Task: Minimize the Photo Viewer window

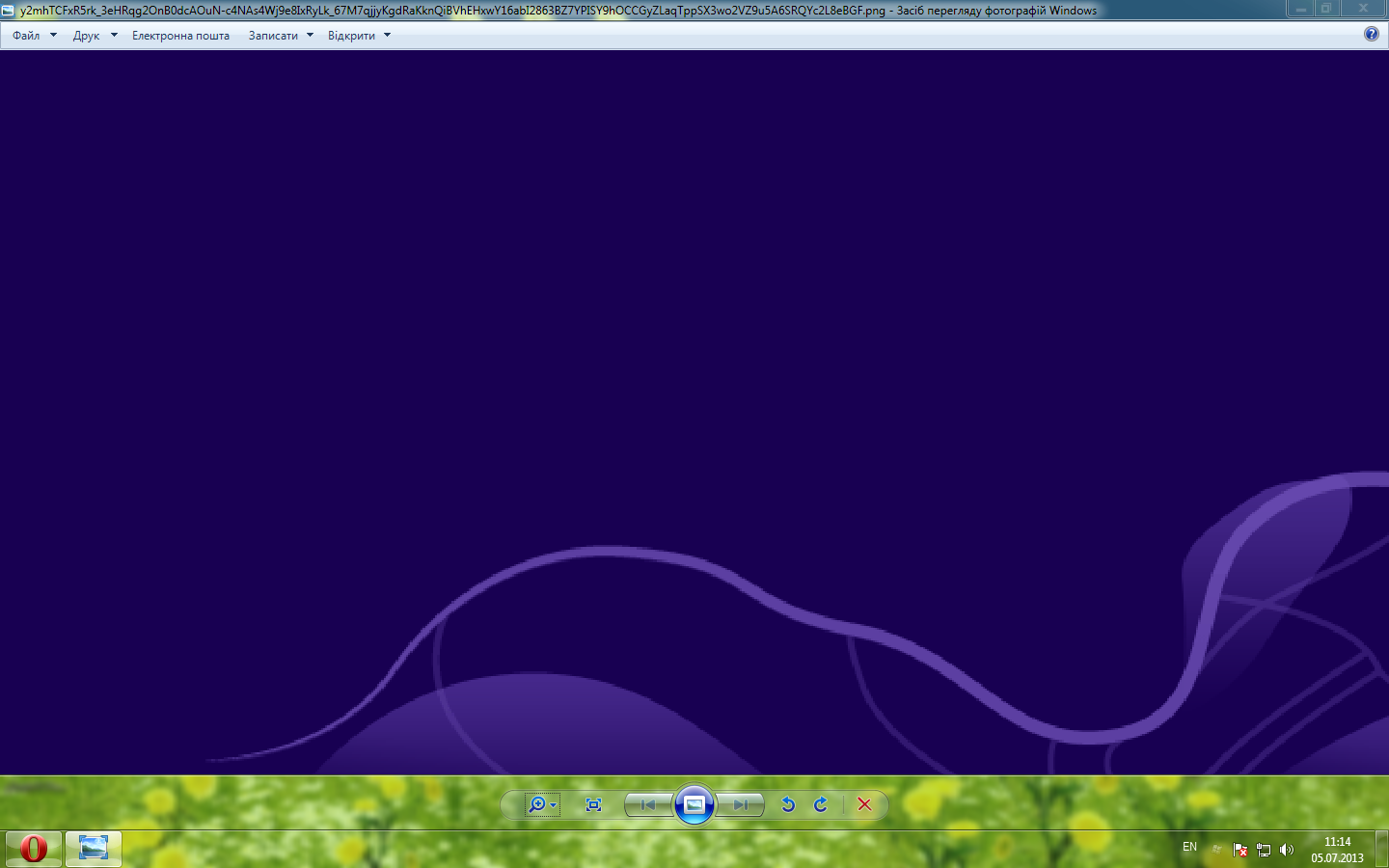Action: point(1300,9)
